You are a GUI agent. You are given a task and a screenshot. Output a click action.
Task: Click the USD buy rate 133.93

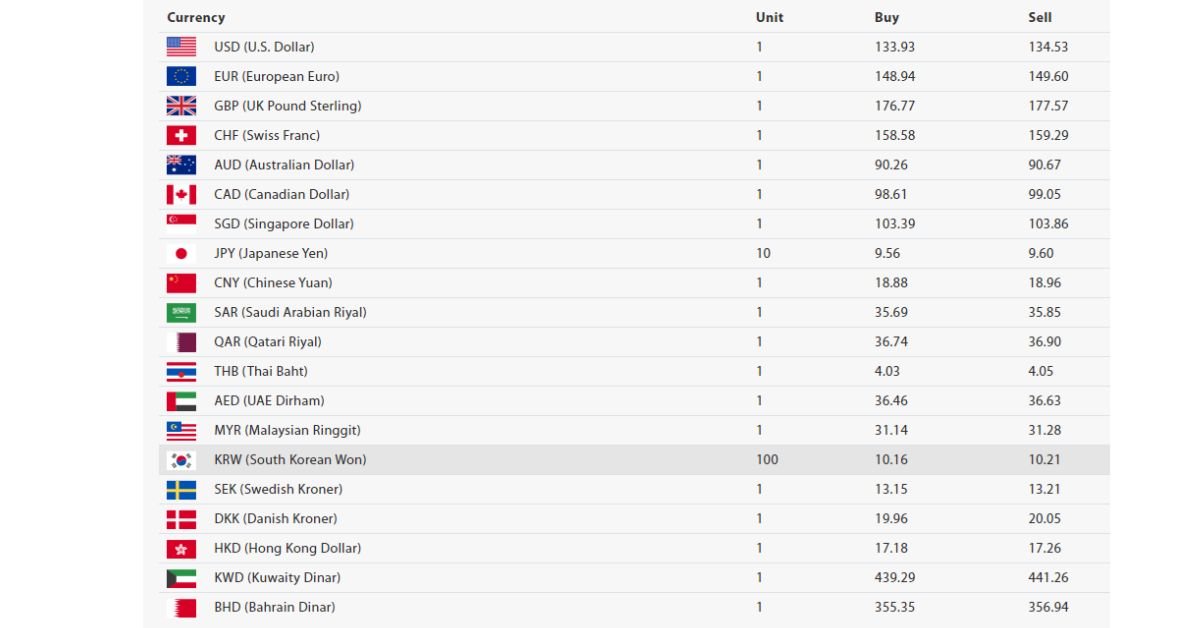pos(895,47)
